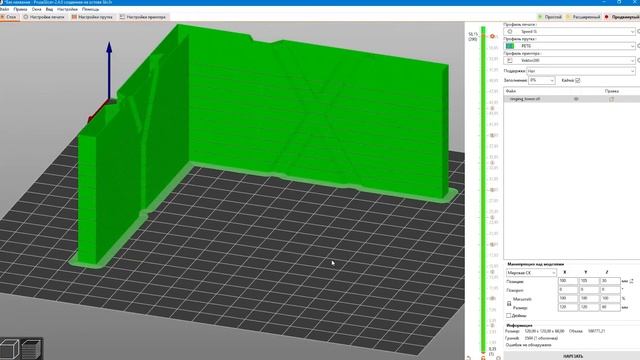
Task: Toggle the Дюймы inches checkbox
Action: (509, 316)
